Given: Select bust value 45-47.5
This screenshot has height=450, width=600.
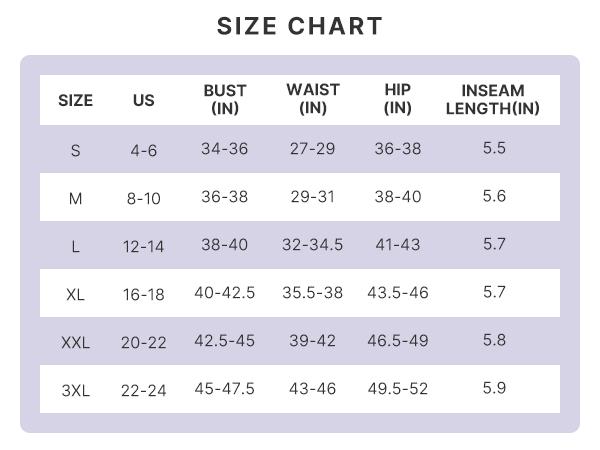Looking at the screenshot, I should [225, 389].
